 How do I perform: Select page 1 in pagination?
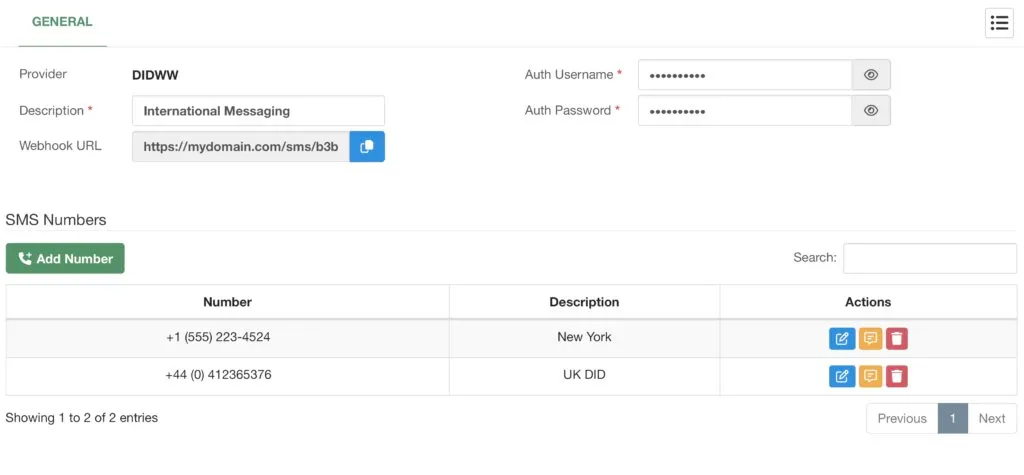tap(953, 419)
